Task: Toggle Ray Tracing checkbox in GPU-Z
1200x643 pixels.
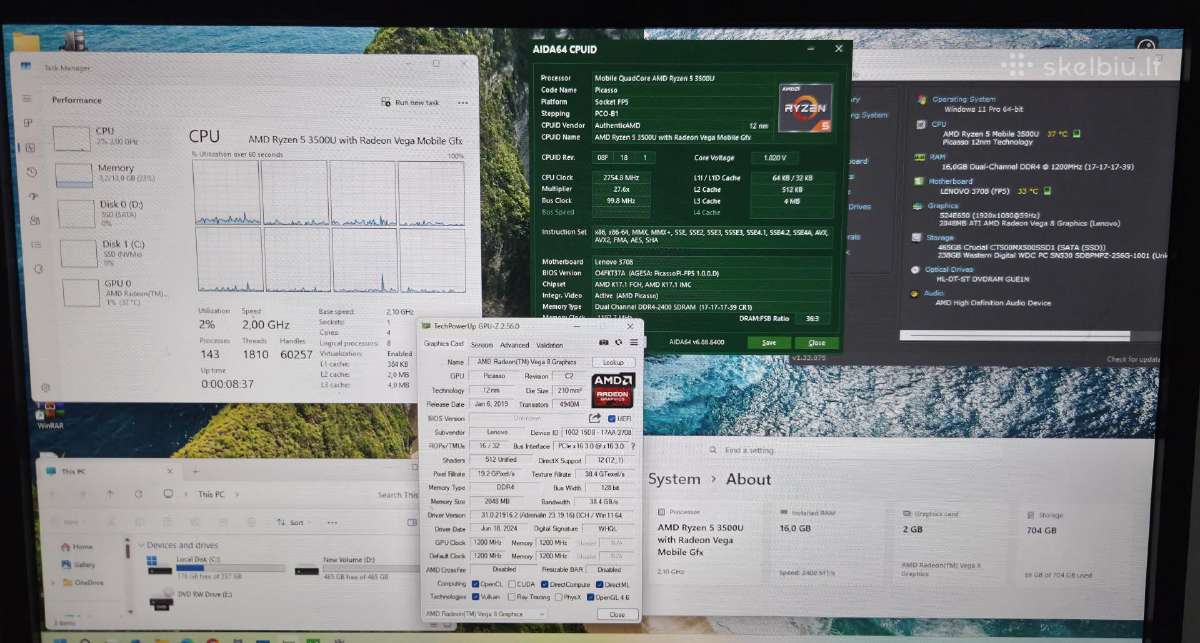Action: [511, 597]
